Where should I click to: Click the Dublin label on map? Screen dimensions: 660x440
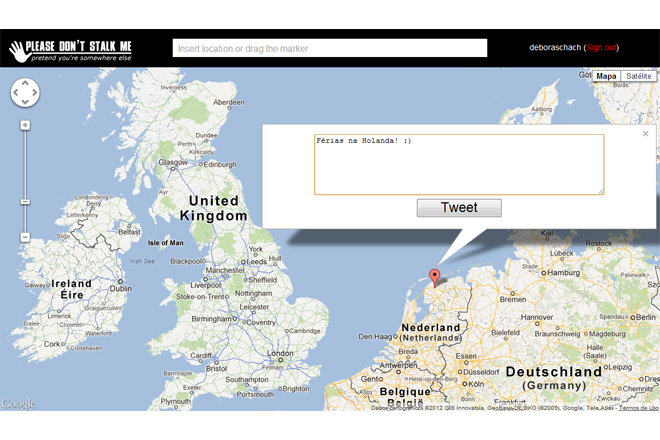(121, 288)
